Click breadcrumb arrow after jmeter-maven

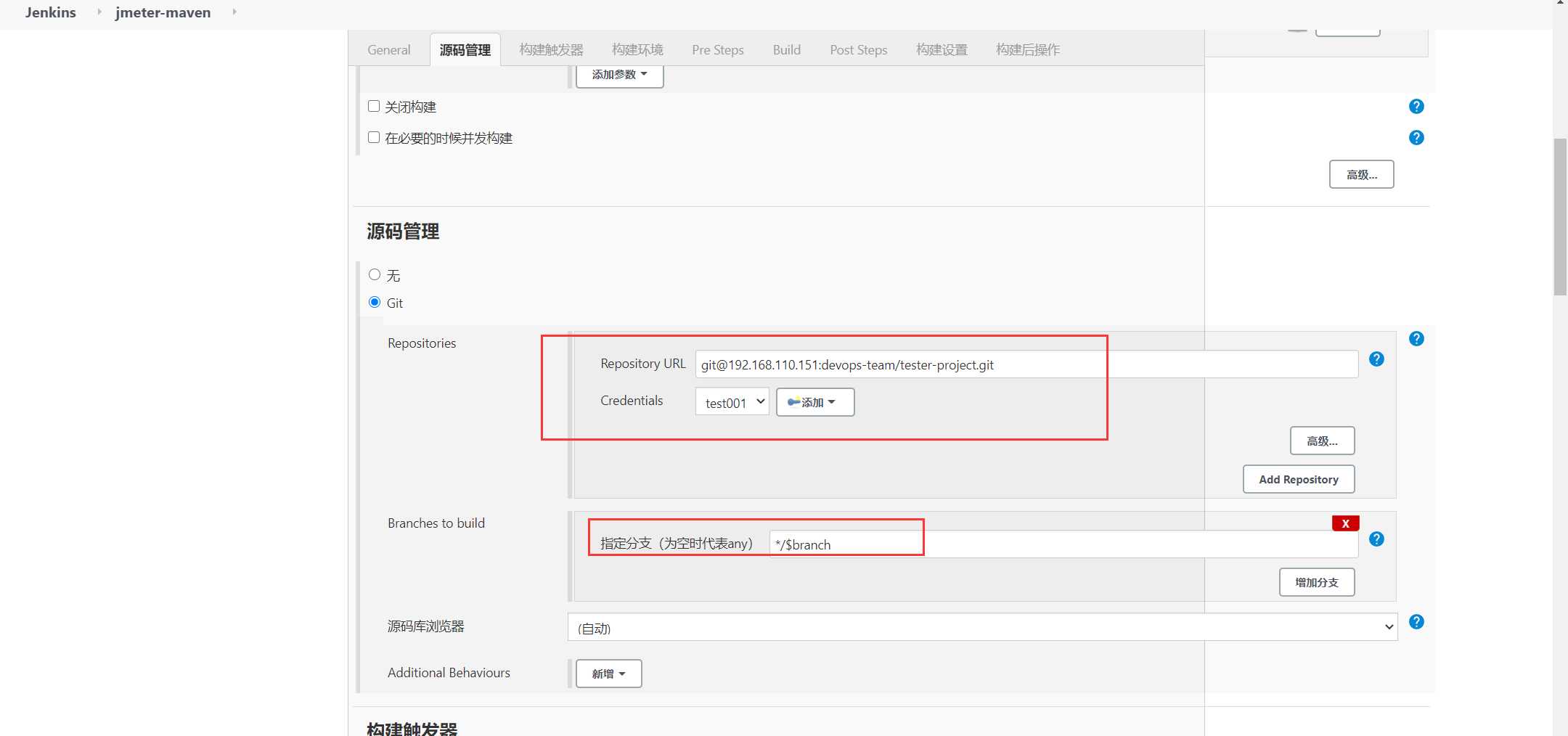tap(234, 12)
